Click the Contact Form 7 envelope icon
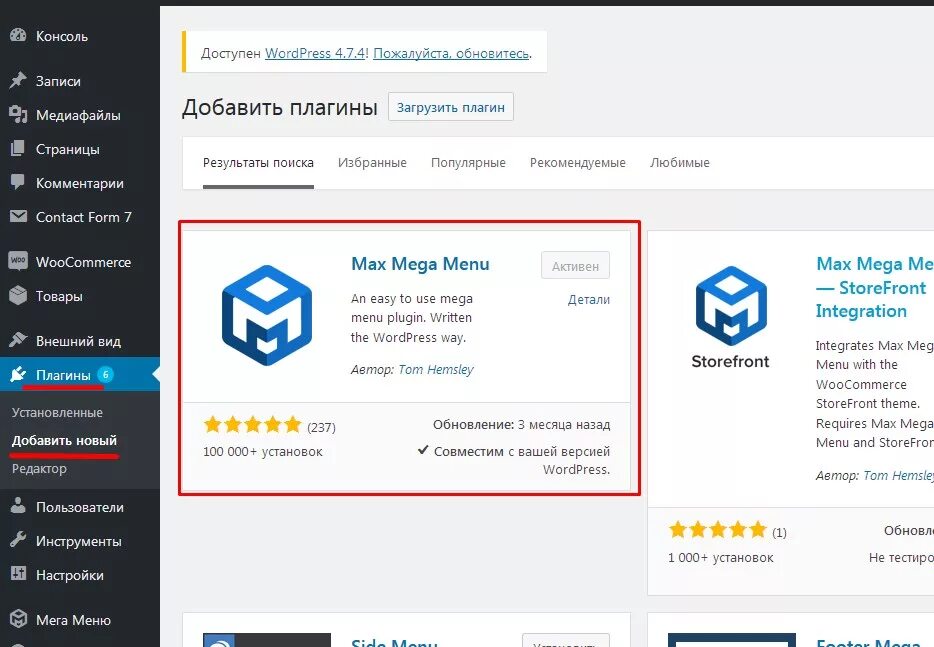This screenshot has height=647, width=934. 18,216
